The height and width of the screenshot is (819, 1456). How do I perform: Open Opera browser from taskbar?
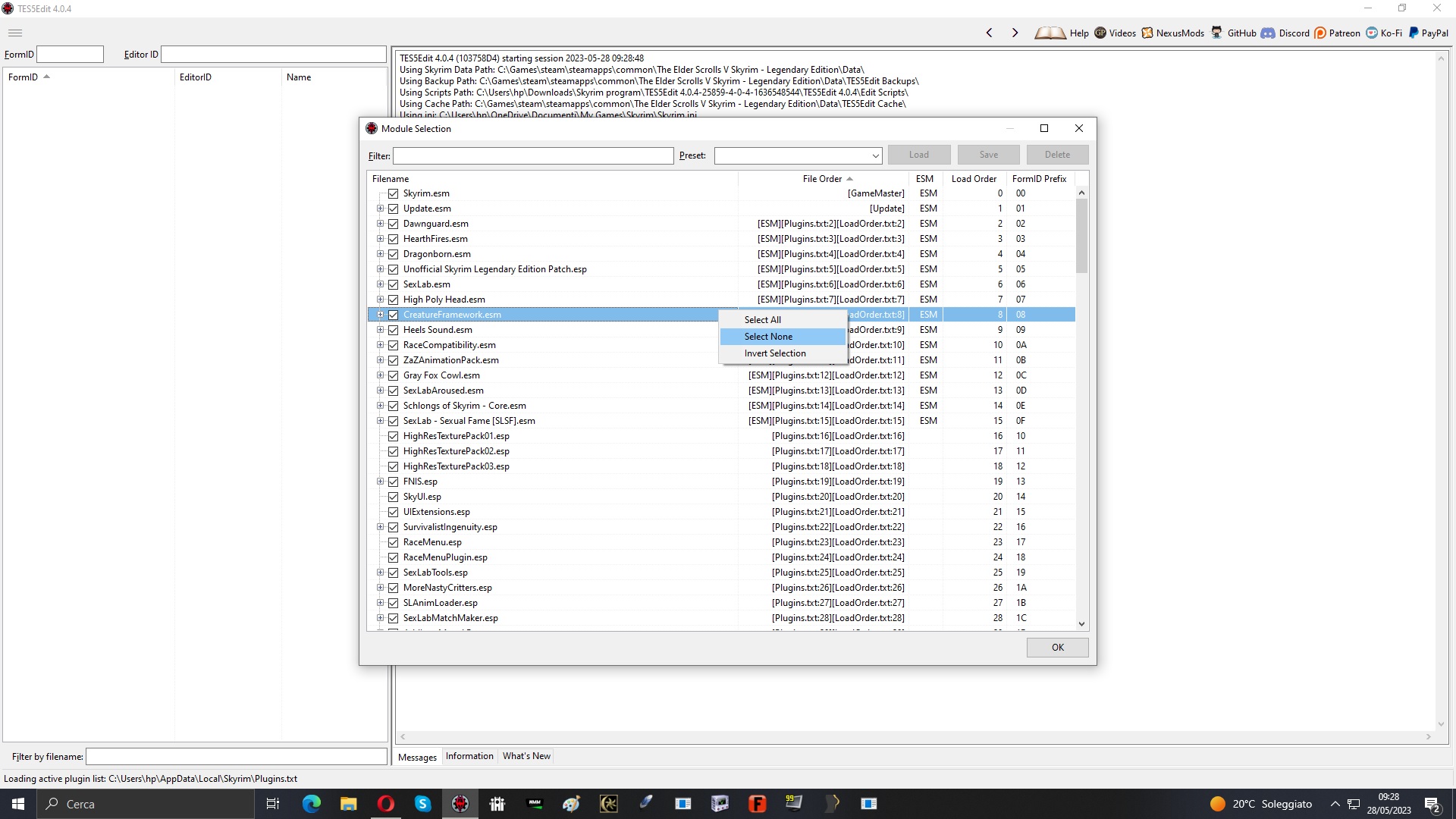[x=386, y=804]
